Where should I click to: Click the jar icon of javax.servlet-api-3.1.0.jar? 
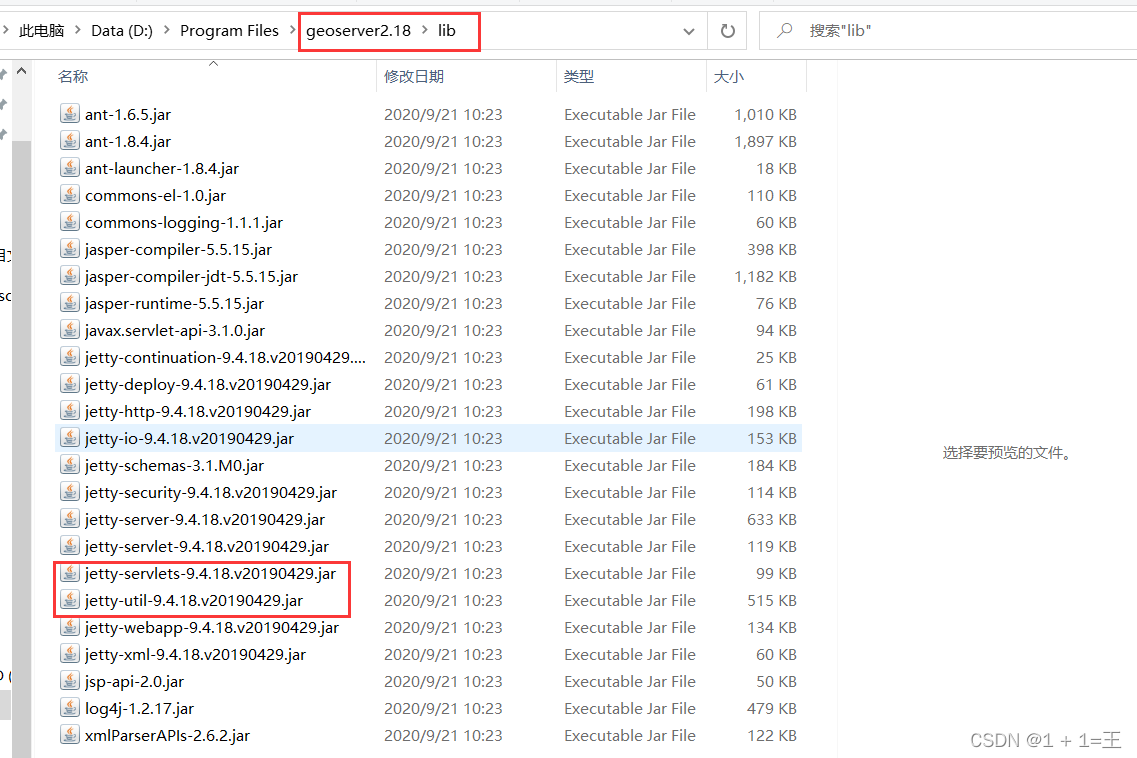[x=70, y=330]
